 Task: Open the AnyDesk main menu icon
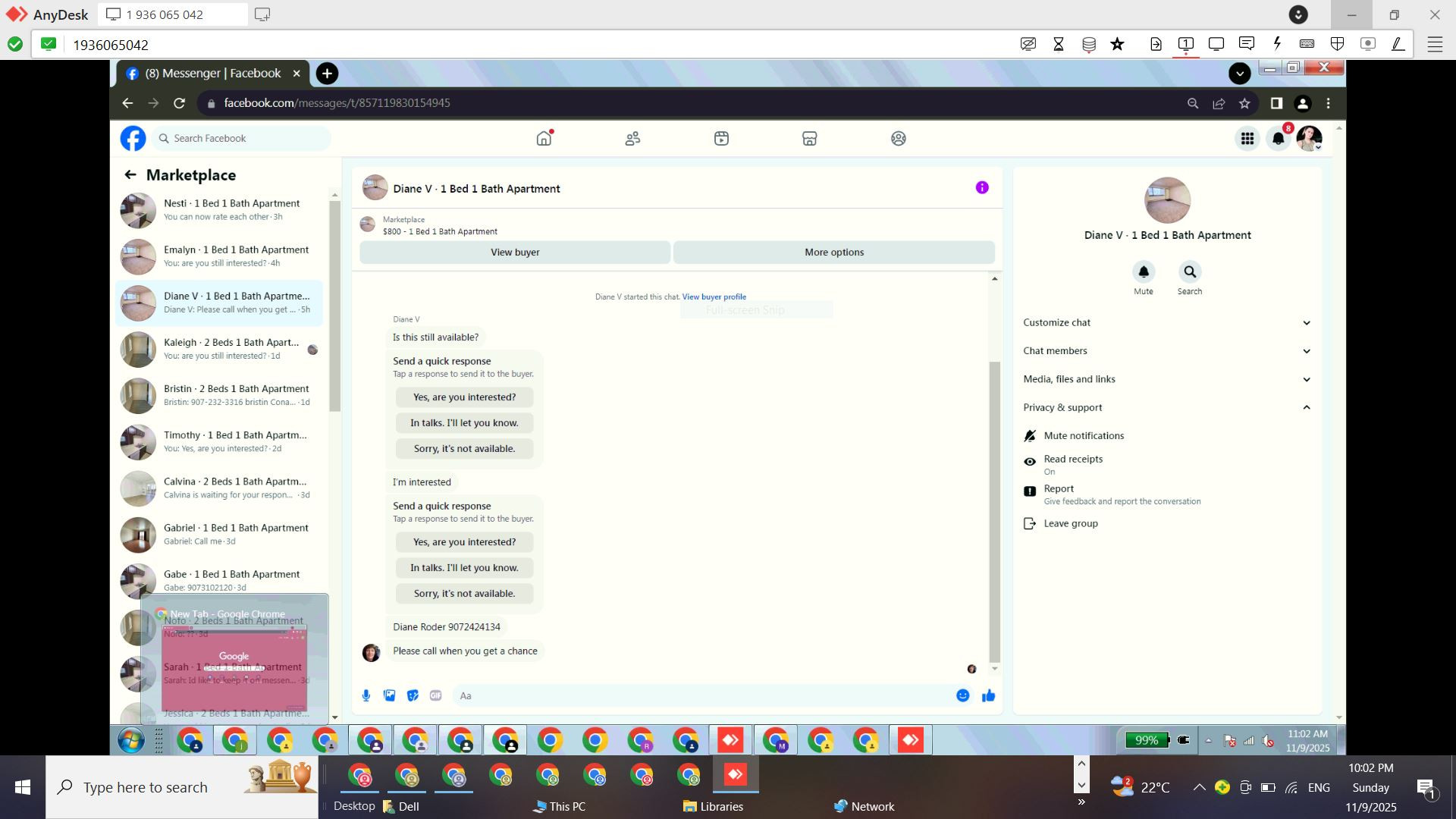coord(1435,44)
